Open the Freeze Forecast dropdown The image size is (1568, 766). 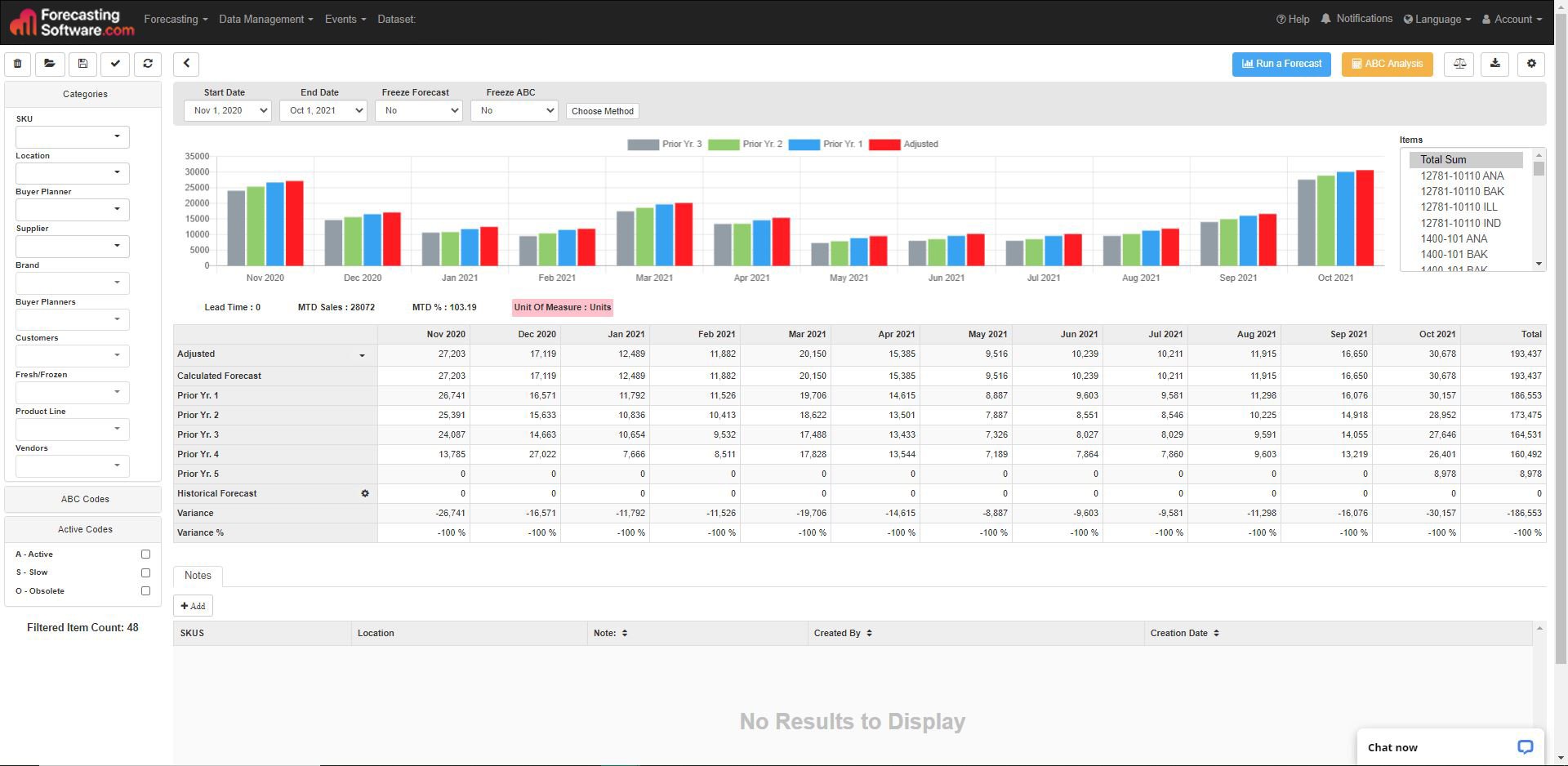click(x=419, y=111)
